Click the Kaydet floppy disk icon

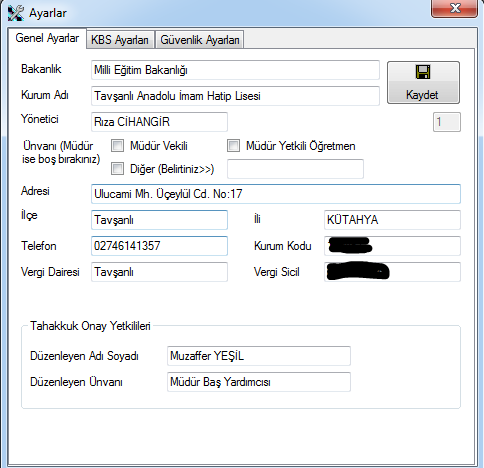click(423, 72)
